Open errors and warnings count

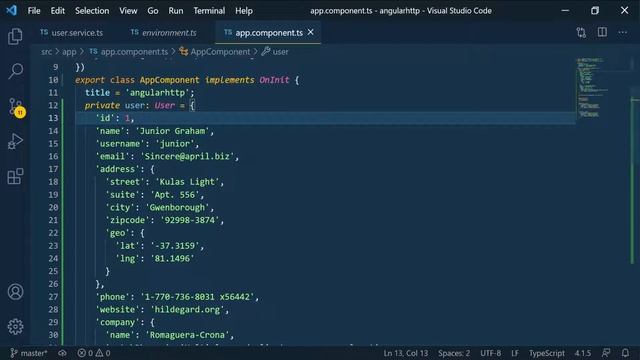(94, 353)
